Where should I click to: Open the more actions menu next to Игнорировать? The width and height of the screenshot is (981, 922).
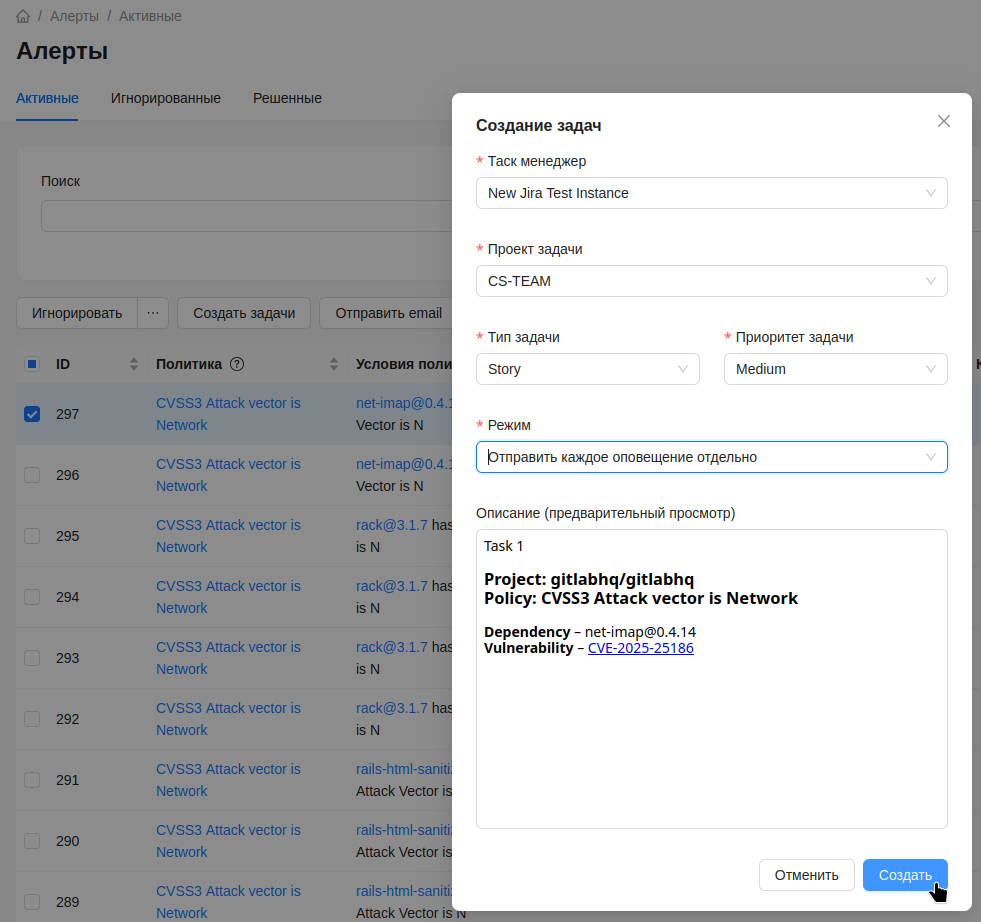(x=153, y=313)
